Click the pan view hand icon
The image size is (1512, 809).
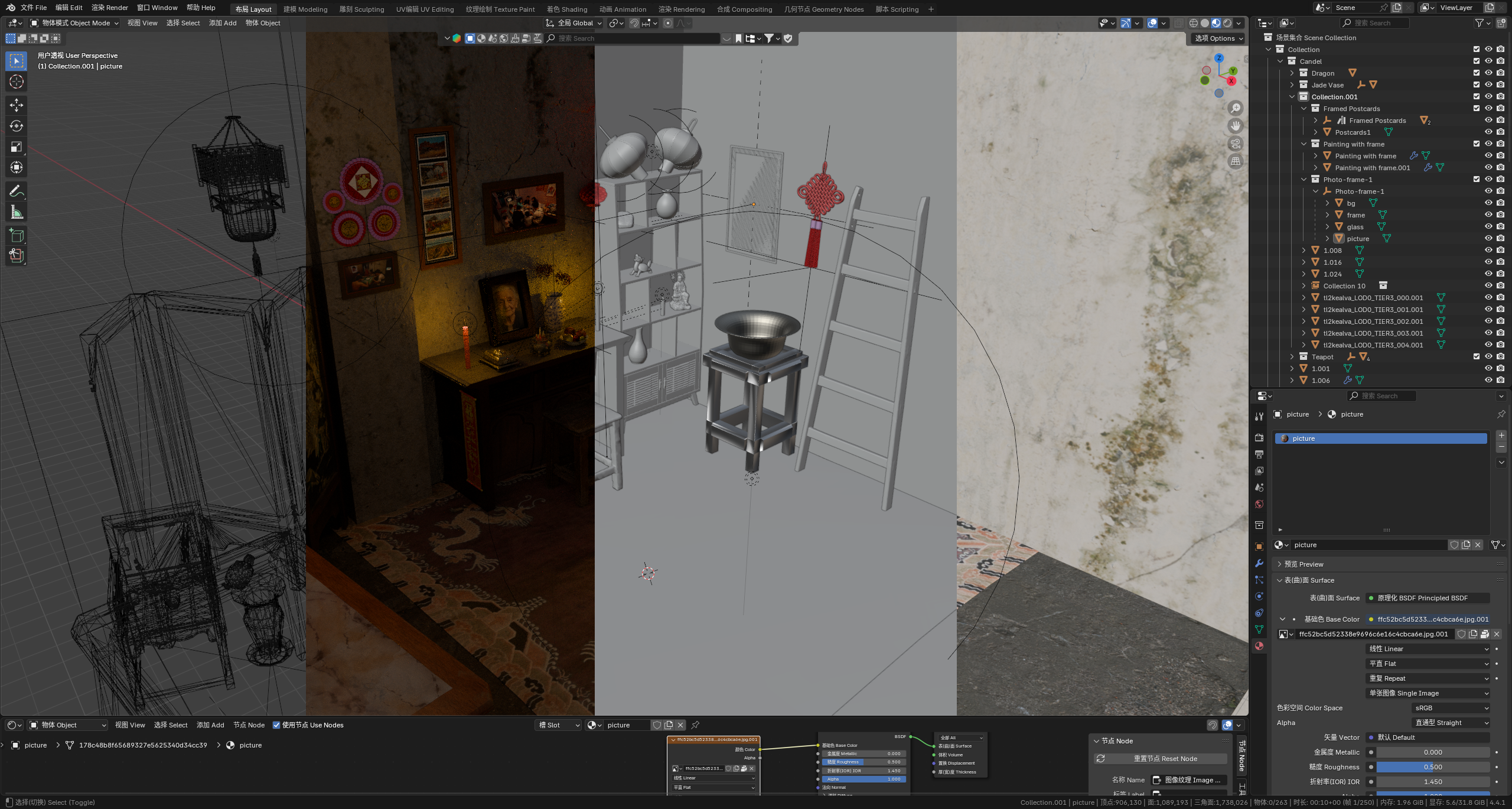tap(1236, 126)
